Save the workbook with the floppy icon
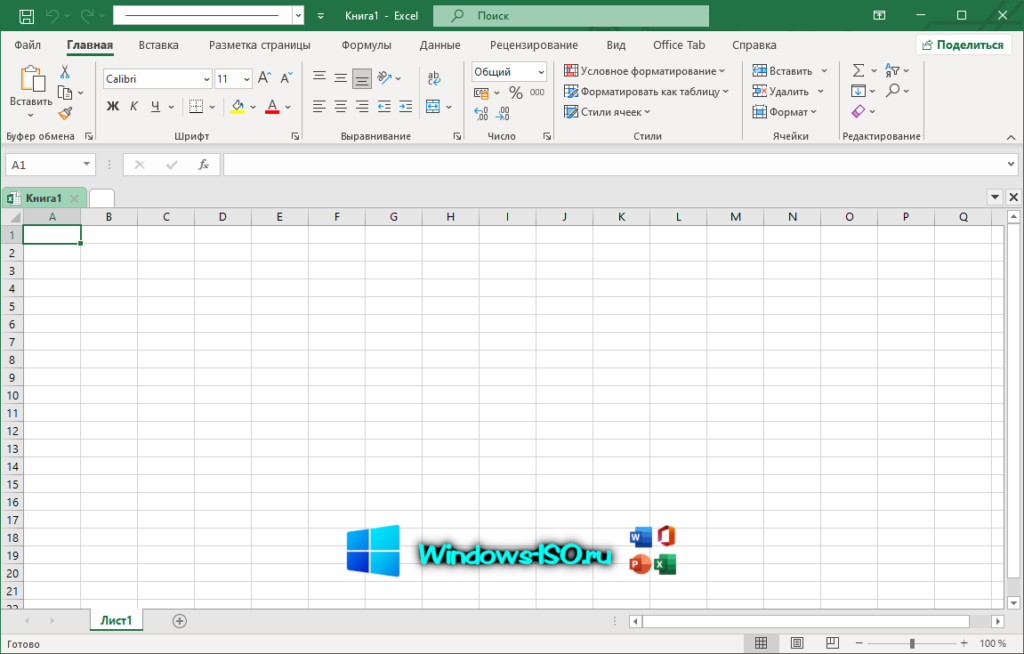 tap(26, 16)
